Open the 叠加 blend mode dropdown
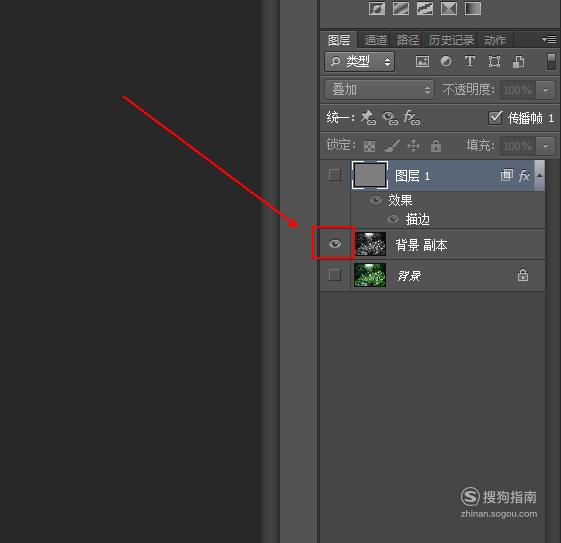This screenshot has height=543, width=561. (x=379, y=89)
